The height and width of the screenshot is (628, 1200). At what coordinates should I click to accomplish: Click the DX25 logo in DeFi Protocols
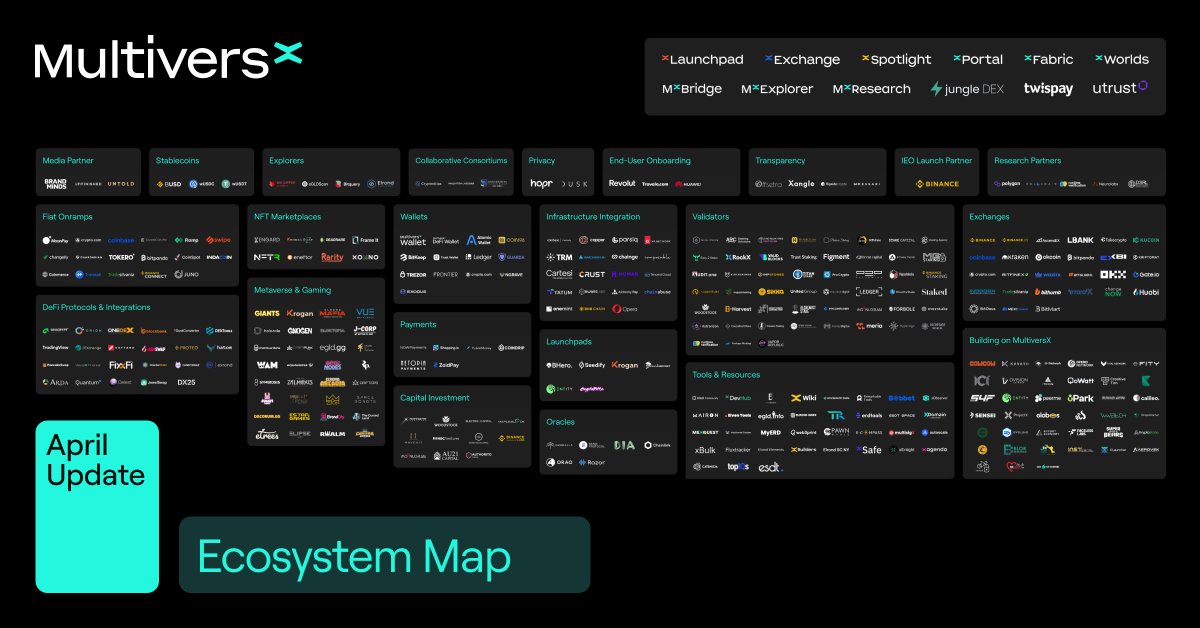(x=186, y=381)
